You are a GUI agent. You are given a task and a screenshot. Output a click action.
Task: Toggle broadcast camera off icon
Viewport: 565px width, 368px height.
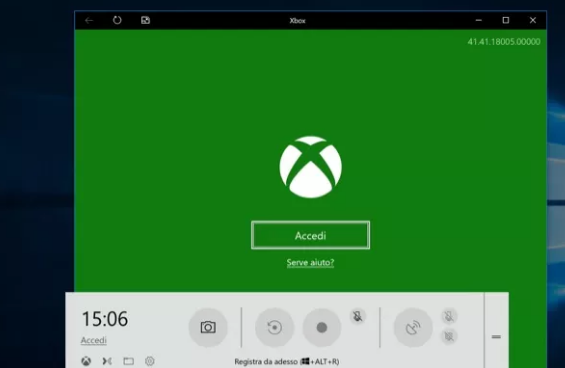pos(449,336)
